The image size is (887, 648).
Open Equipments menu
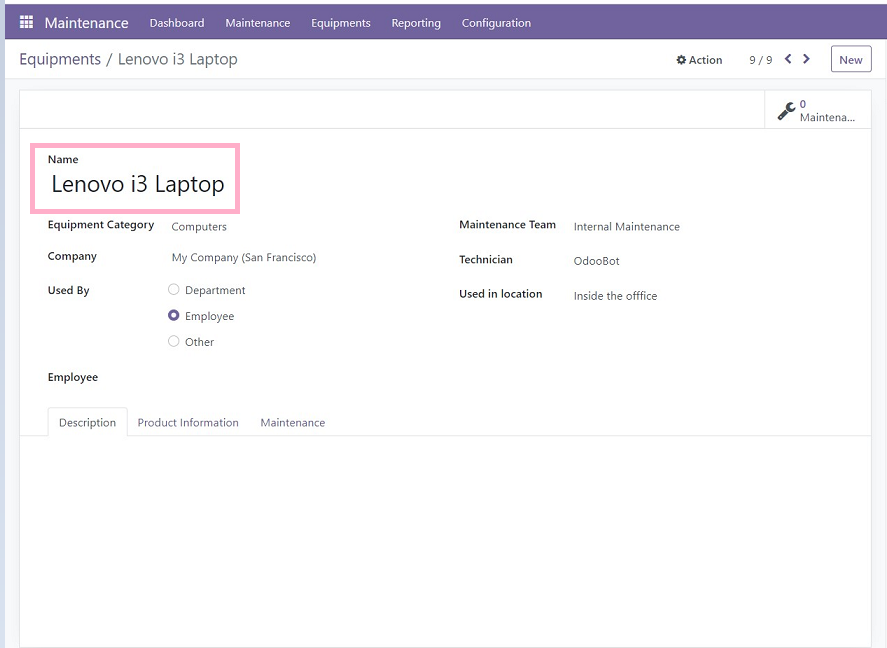coord(341,23)
